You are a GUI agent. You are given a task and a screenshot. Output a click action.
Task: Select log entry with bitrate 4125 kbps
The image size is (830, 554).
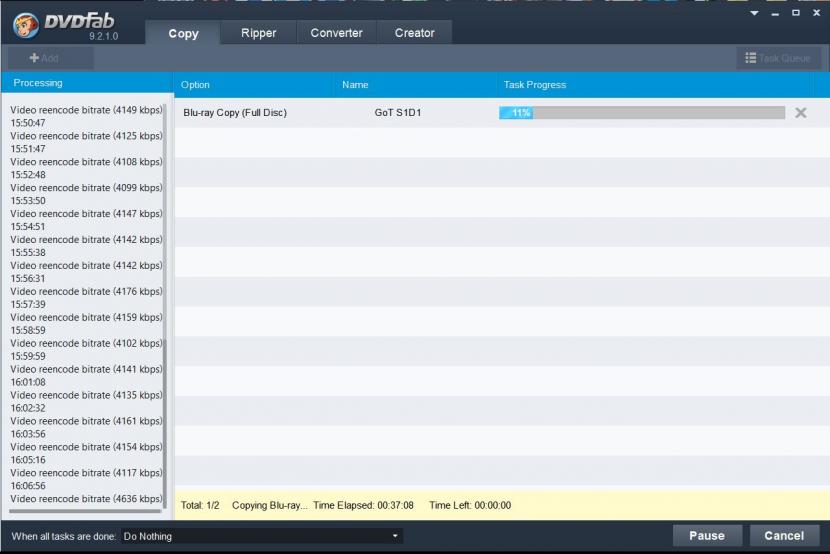coord(86,136)
